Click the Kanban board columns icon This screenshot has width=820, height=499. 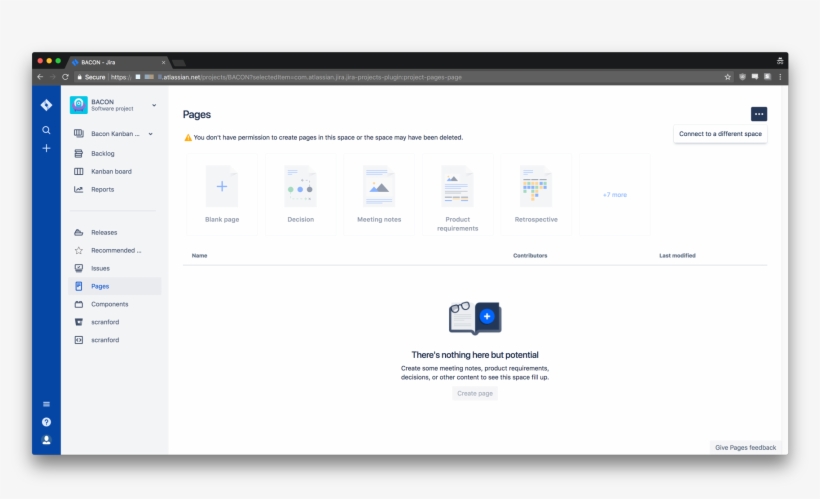(78, 171)
